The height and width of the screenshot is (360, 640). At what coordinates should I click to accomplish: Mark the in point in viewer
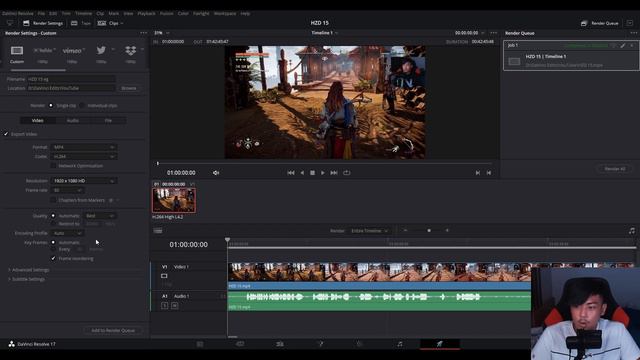tap(478, 173)
